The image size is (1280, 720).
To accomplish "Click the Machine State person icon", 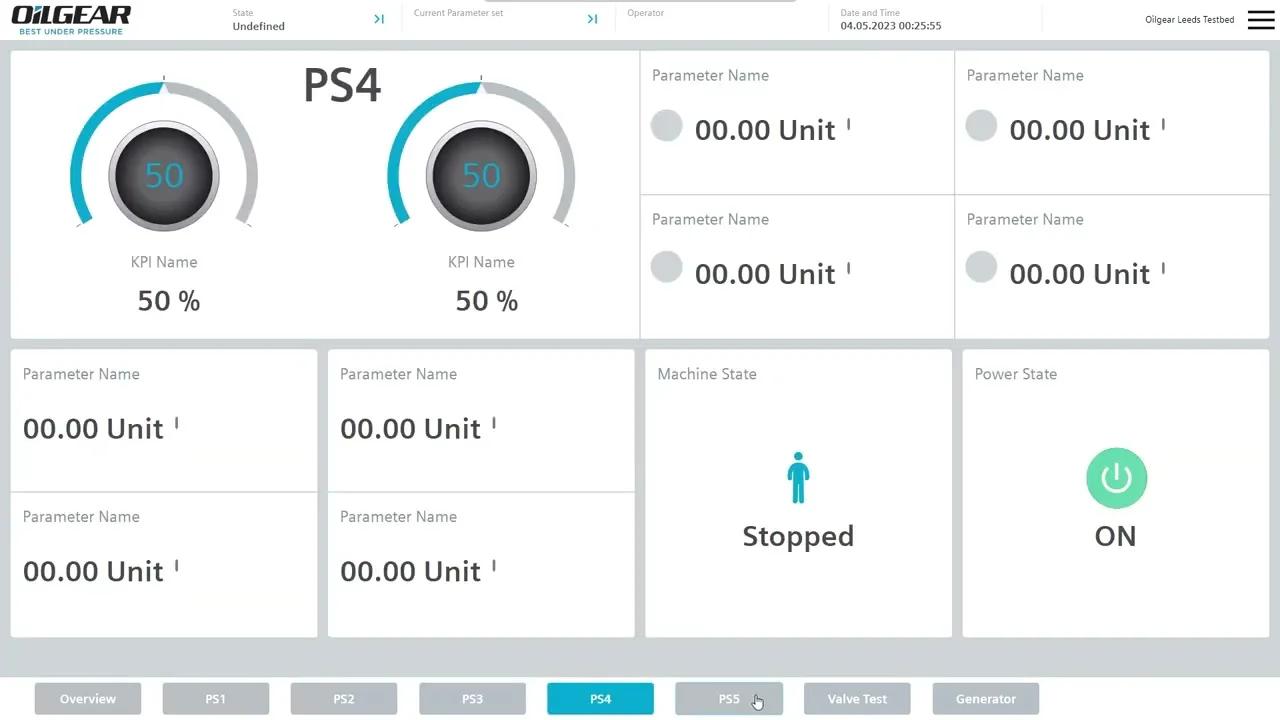I will coord(797,478).
